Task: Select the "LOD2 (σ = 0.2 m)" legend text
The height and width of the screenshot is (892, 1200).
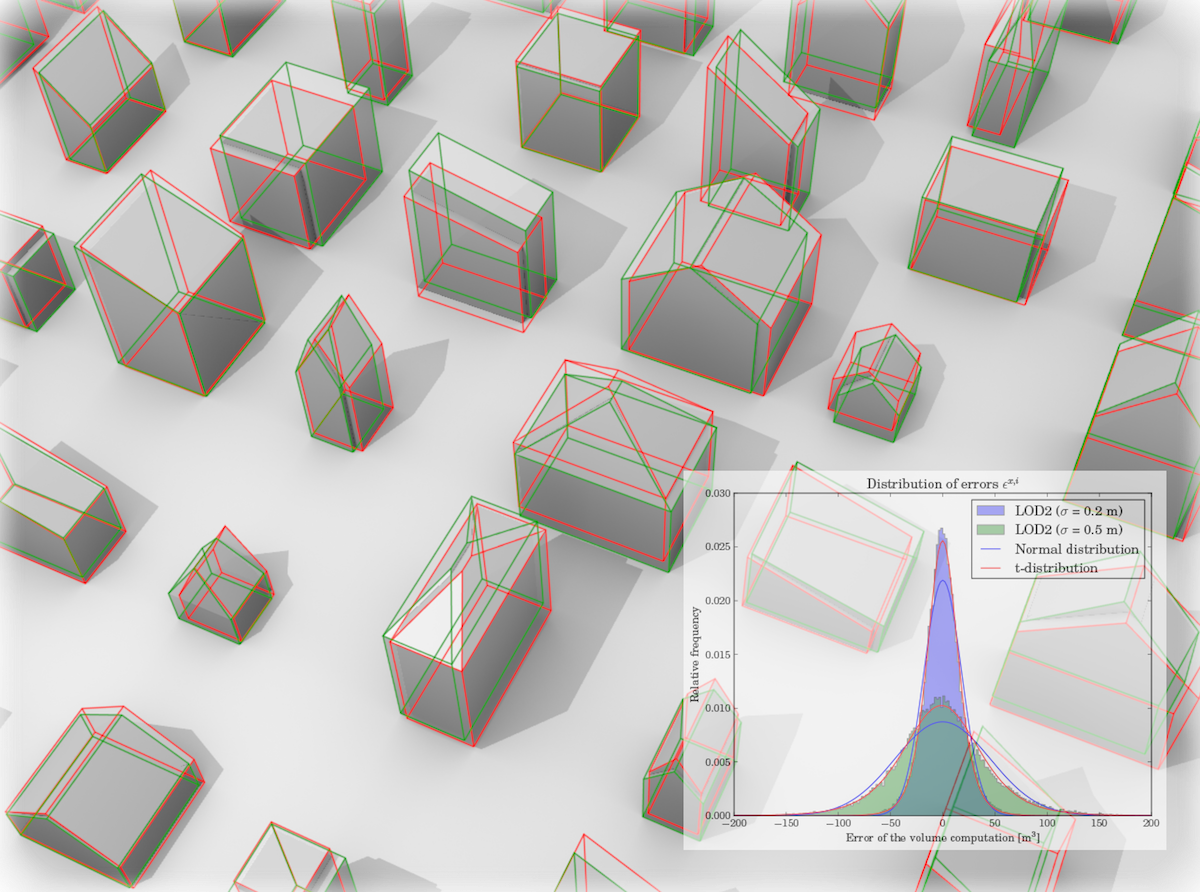Action: pos(1076,509)
